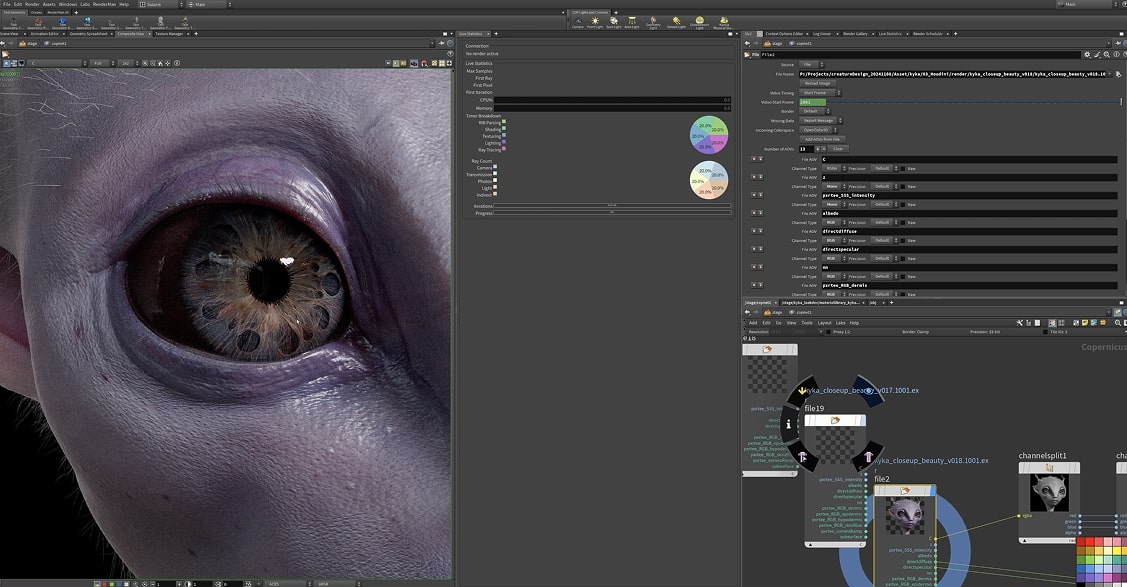The image size is (1127, 587).
Task: Select the Geometry Light shelf tool
Action: point(653,22)
